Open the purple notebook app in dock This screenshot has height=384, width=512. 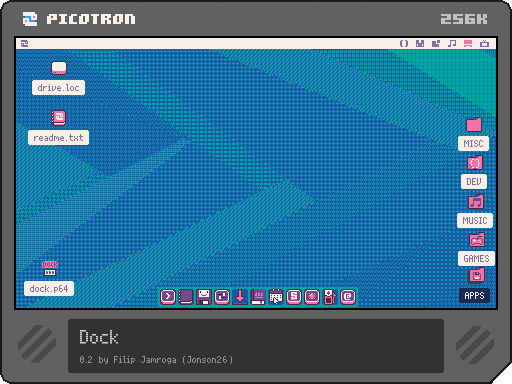[x=186, y=297]
